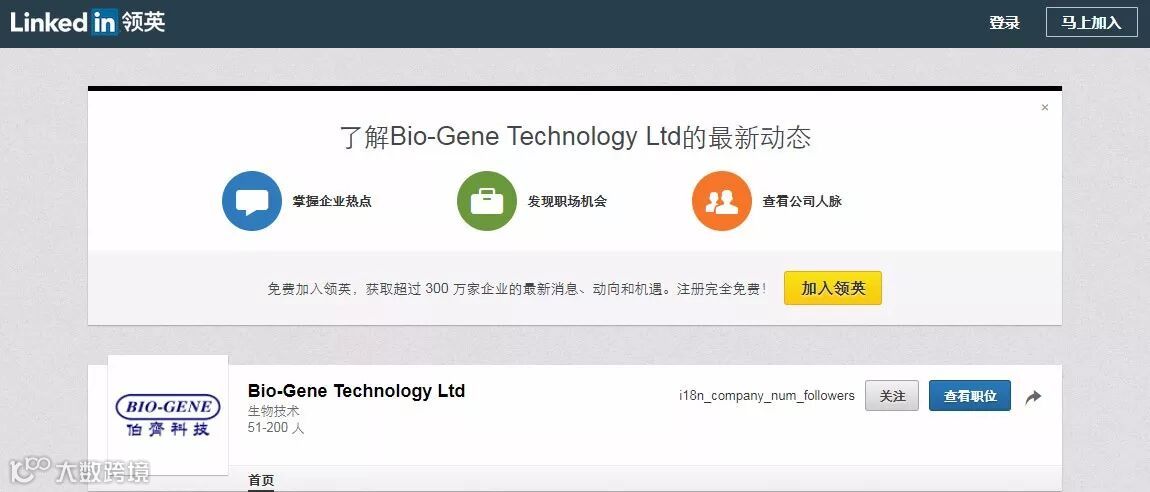1150x492 pixels.
Task: Click the 查看公司人脉 label
Action: click(x=802, y=201)
